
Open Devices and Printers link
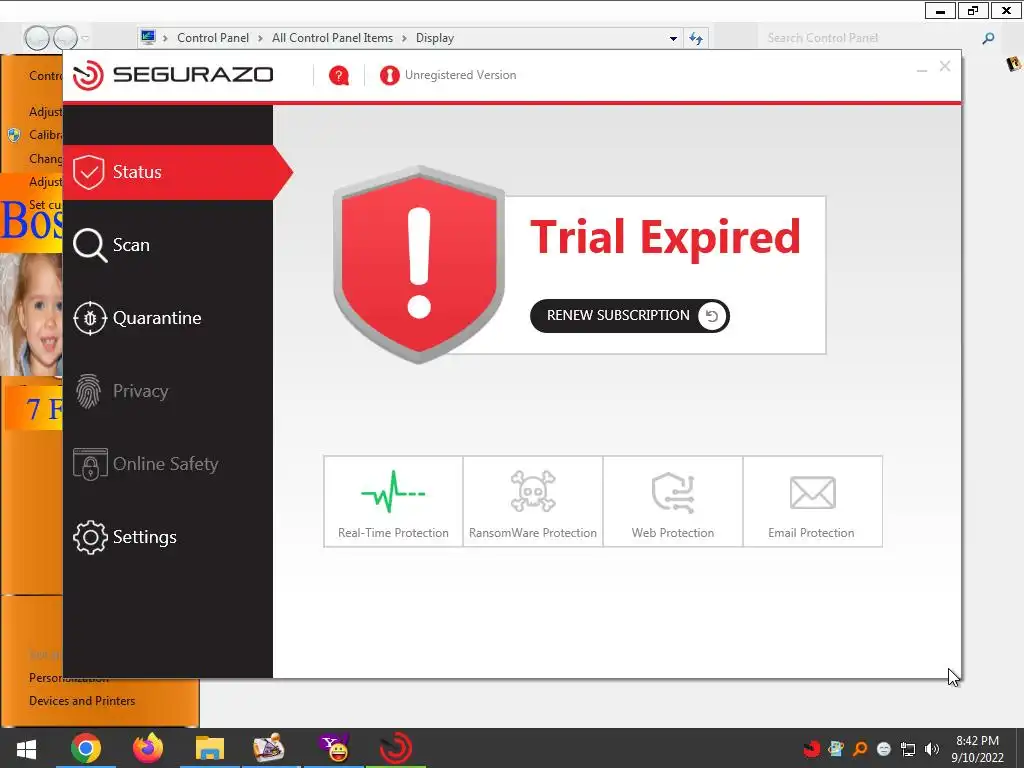(82, 701)
